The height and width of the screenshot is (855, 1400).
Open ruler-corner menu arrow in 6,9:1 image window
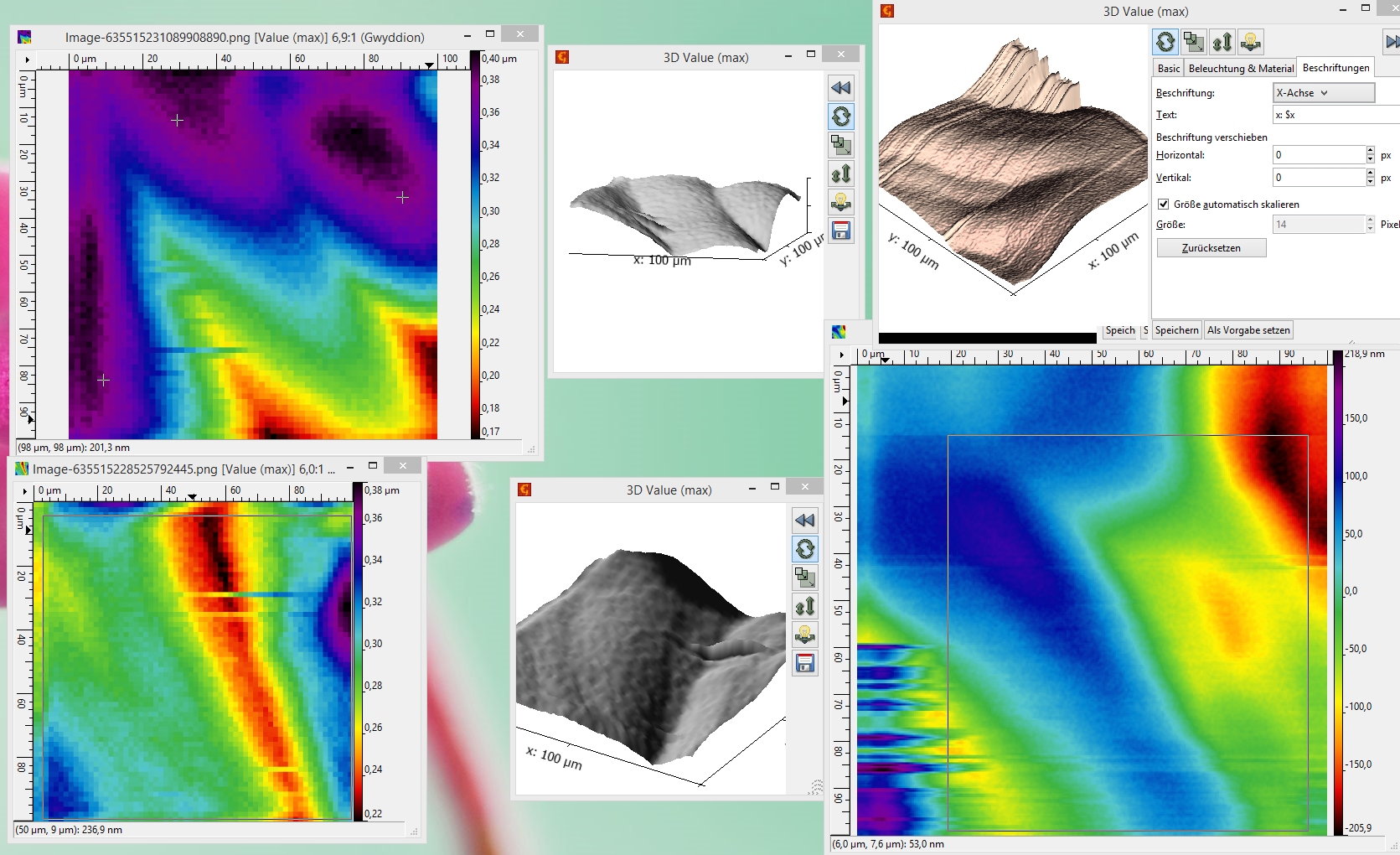[x=27, y=60]
